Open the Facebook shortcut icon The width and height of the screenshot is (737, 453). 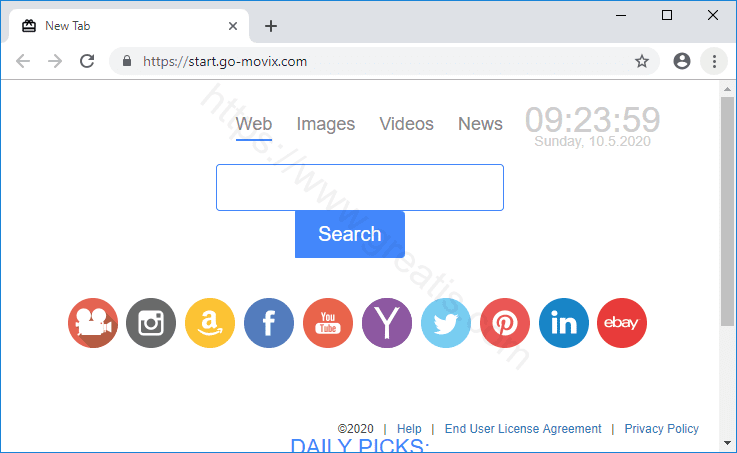pyautogui.click(x=269, y=323)
